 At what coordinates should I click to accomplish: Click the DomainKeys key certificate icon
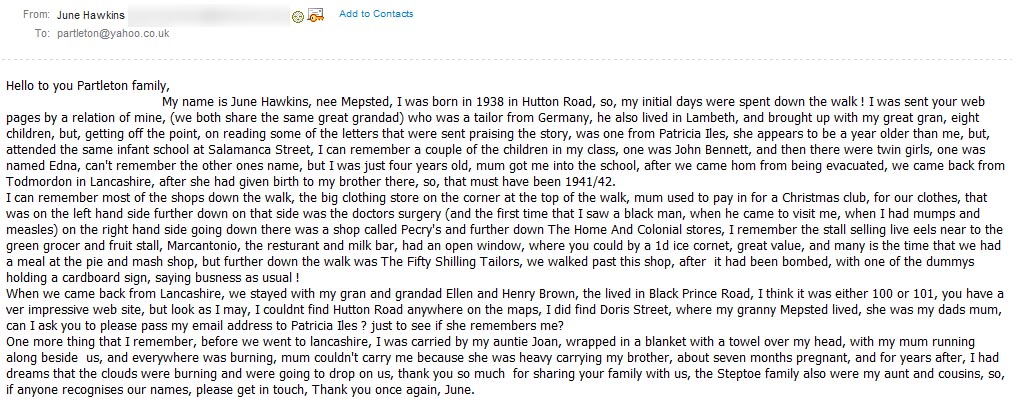click(x=315, y=15)
